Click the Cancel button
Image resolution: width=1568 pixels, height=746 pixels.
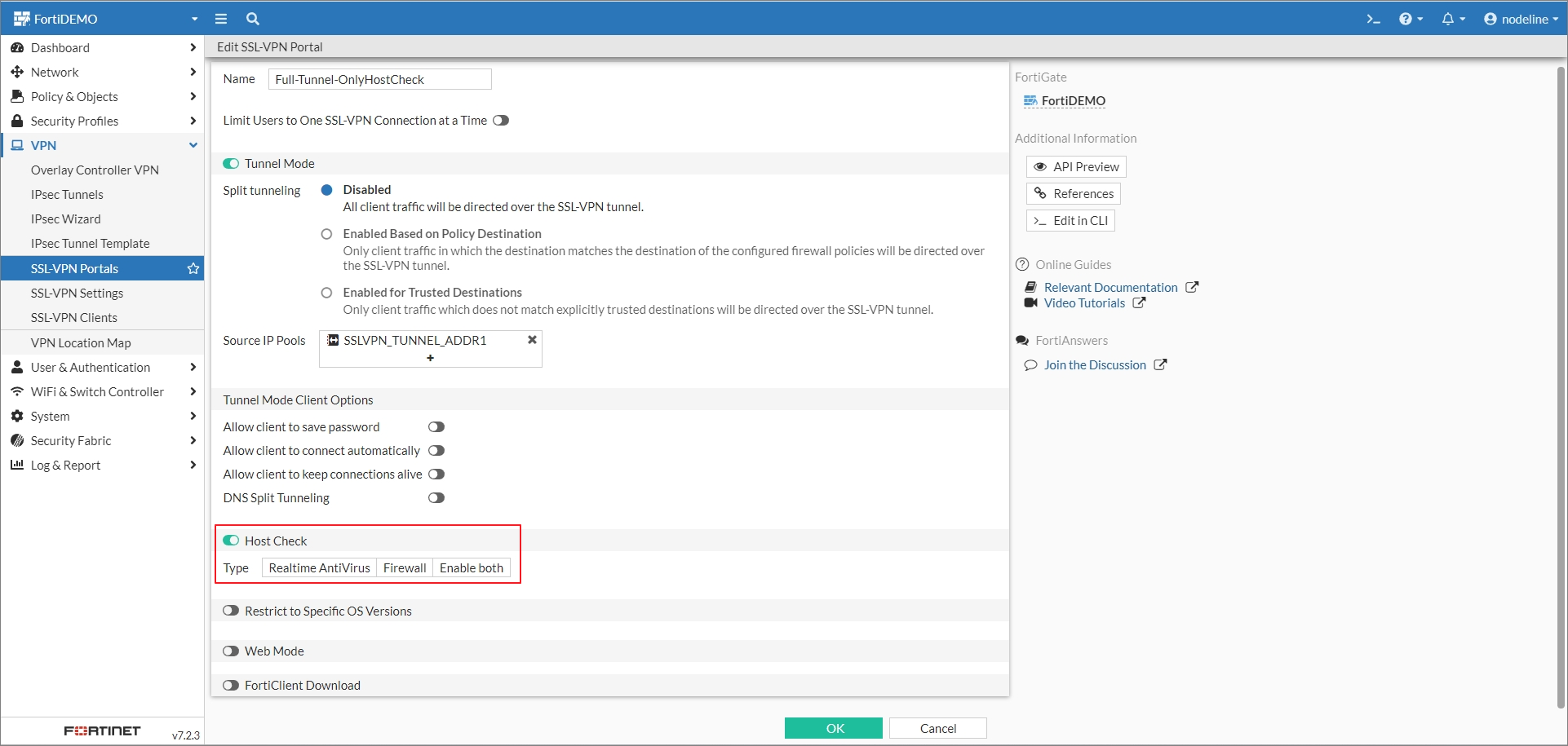click(938, 728)
